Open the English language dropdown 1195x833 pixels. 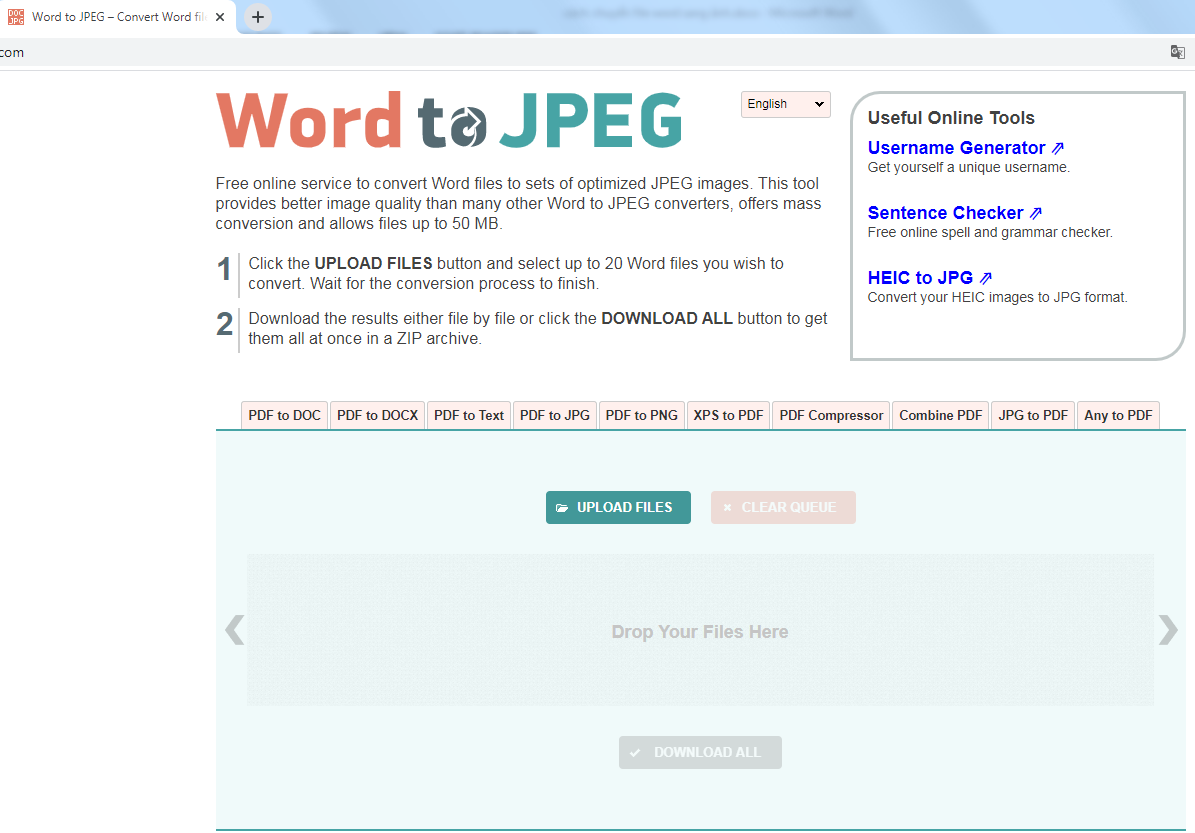tap(785, 104)
